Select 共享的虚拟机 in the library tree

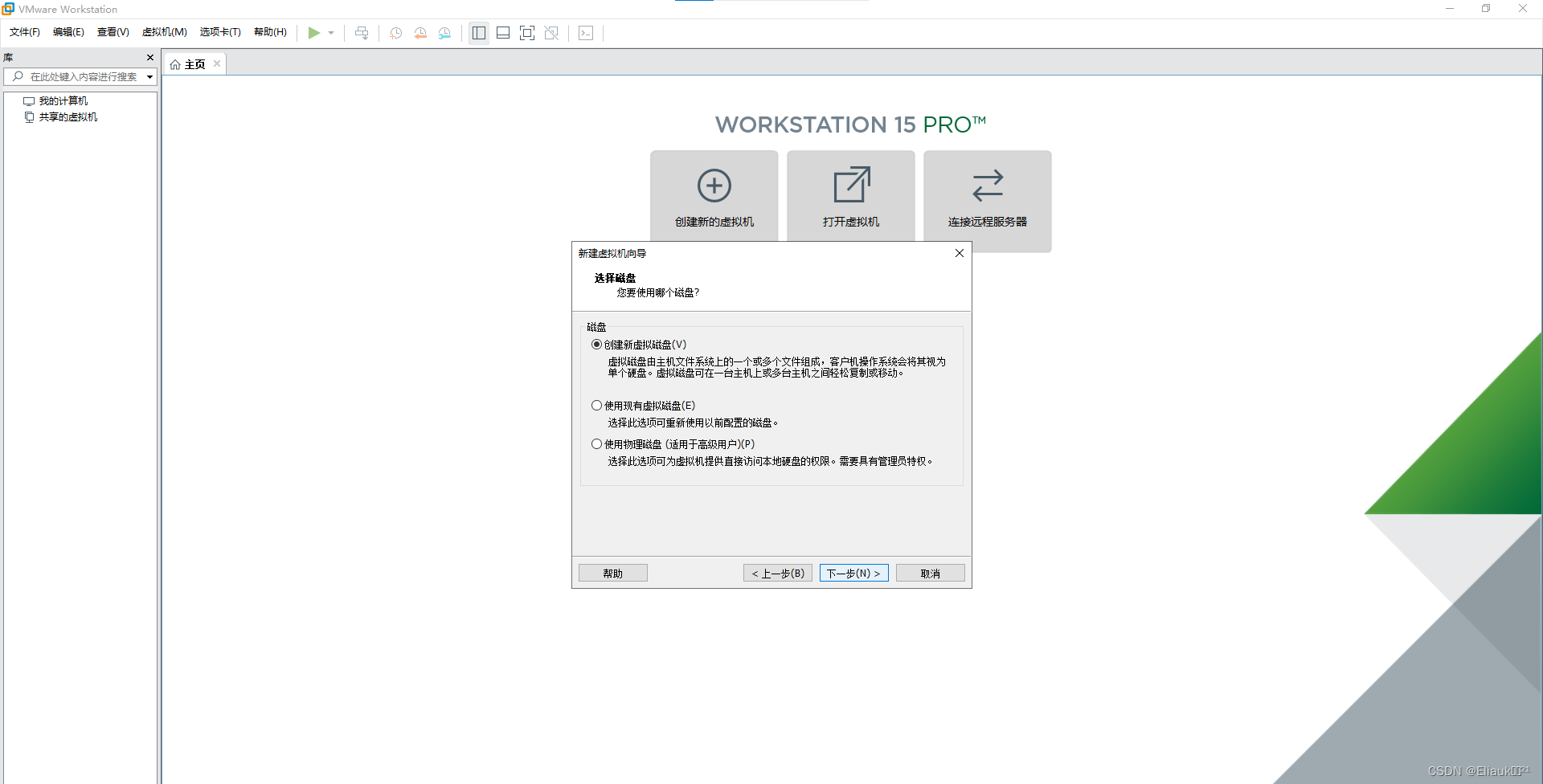68,117
